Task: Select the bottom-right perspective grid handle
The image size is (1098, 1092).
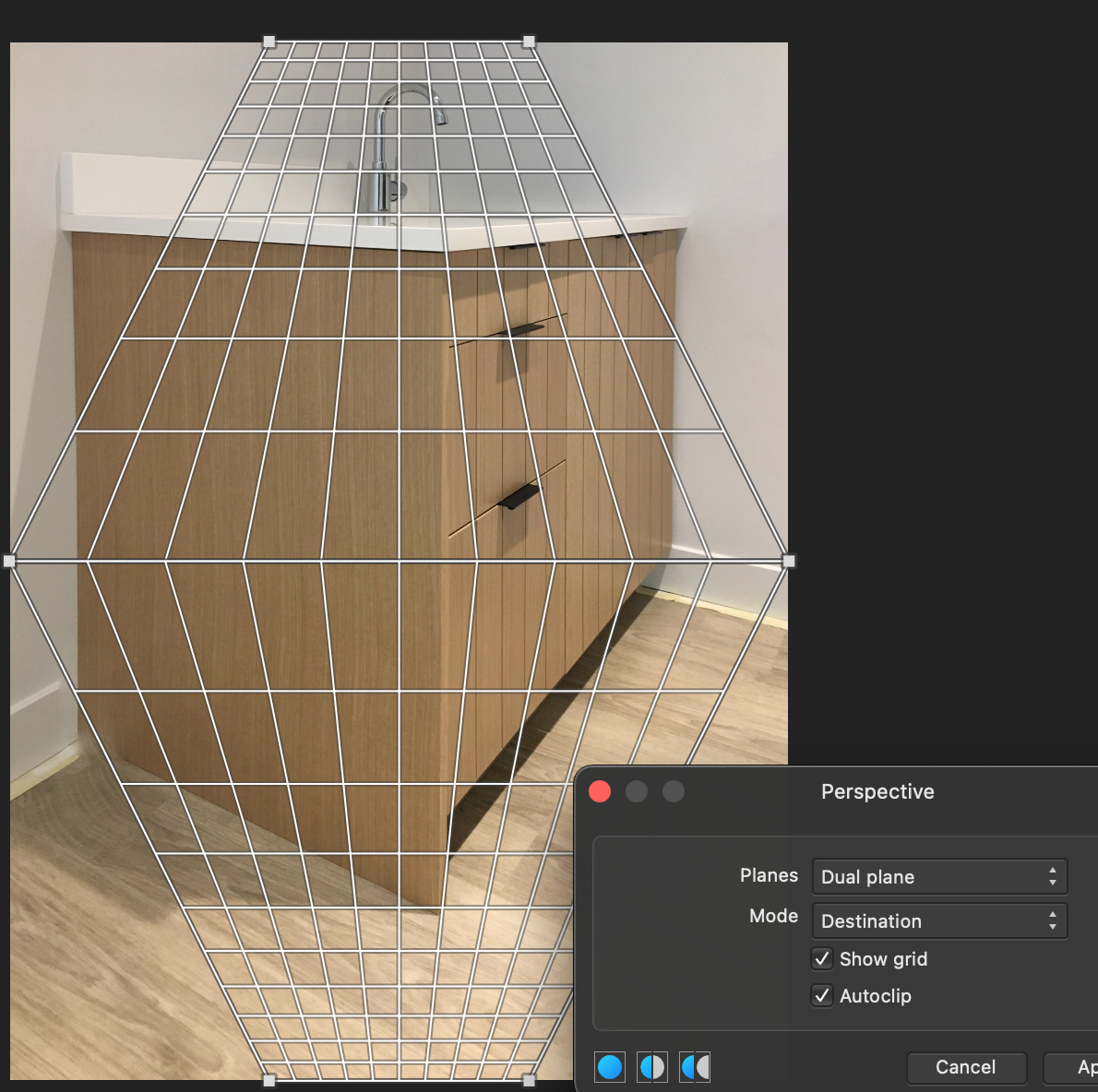Action: click(530, 1080)
